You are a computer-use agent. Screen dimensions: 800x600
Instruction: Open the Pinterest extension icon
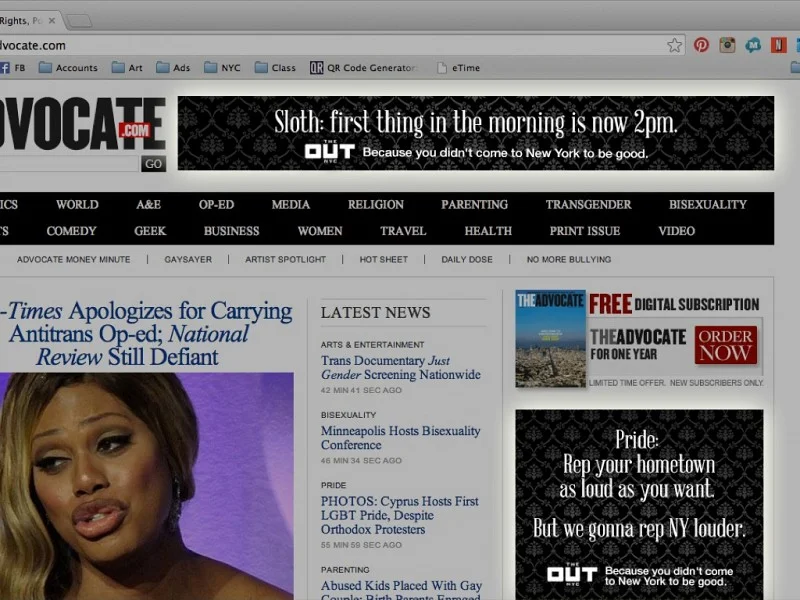(701, 45)
